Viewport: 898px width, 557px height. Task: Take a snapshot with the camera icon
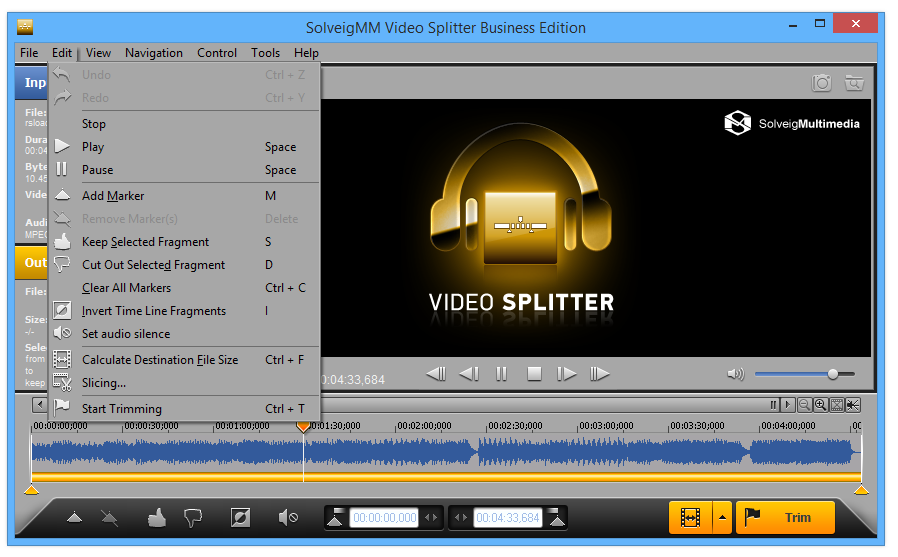(x=821, y=83)
